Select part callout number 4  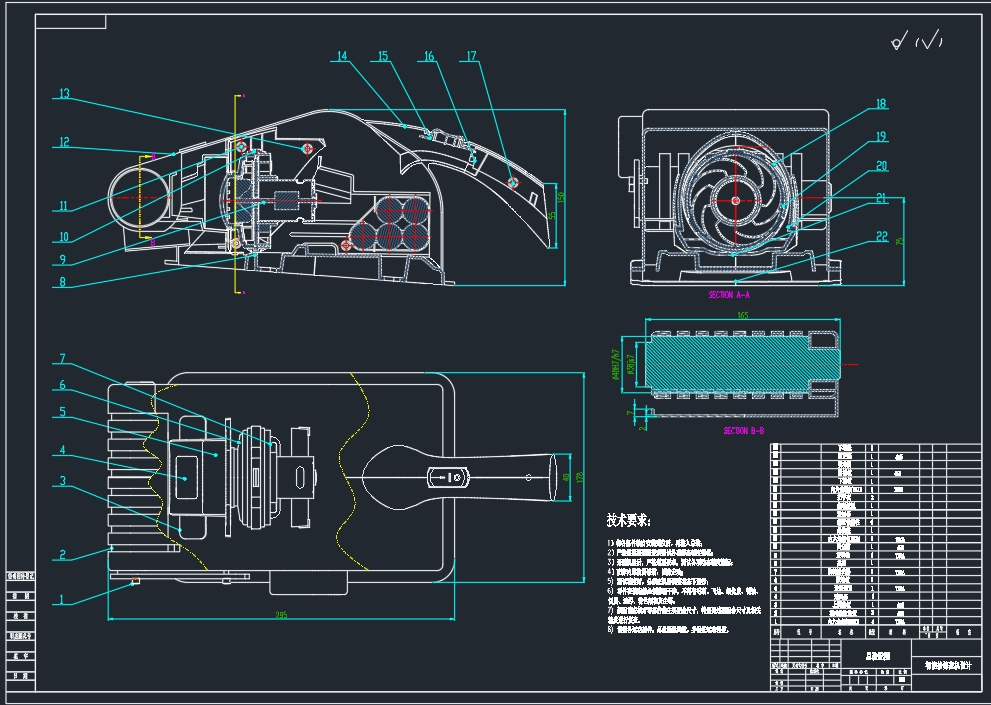62,450
